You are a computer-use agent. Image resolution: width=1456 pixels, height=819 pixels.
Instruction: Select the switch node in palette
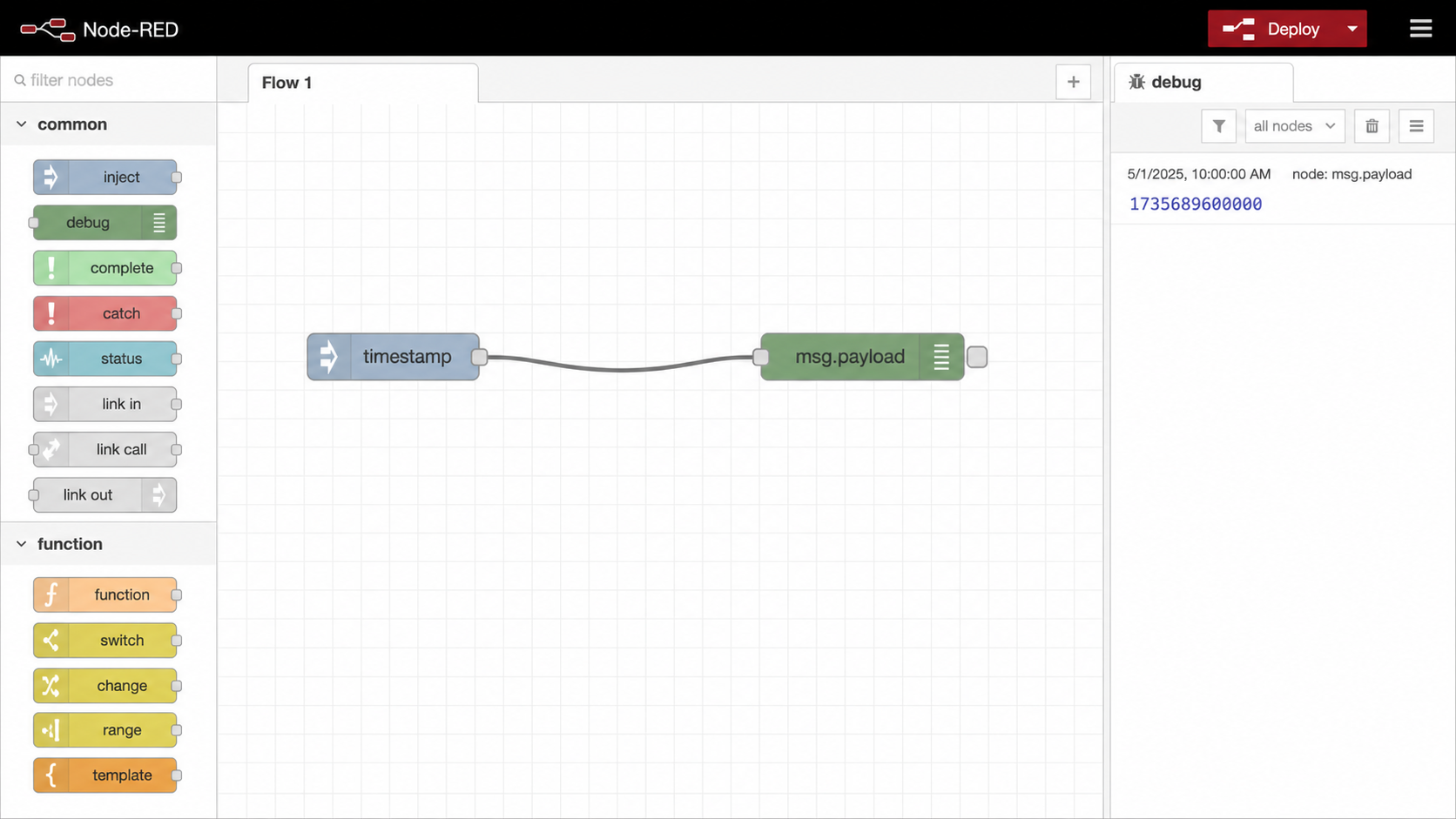point(105,640)
